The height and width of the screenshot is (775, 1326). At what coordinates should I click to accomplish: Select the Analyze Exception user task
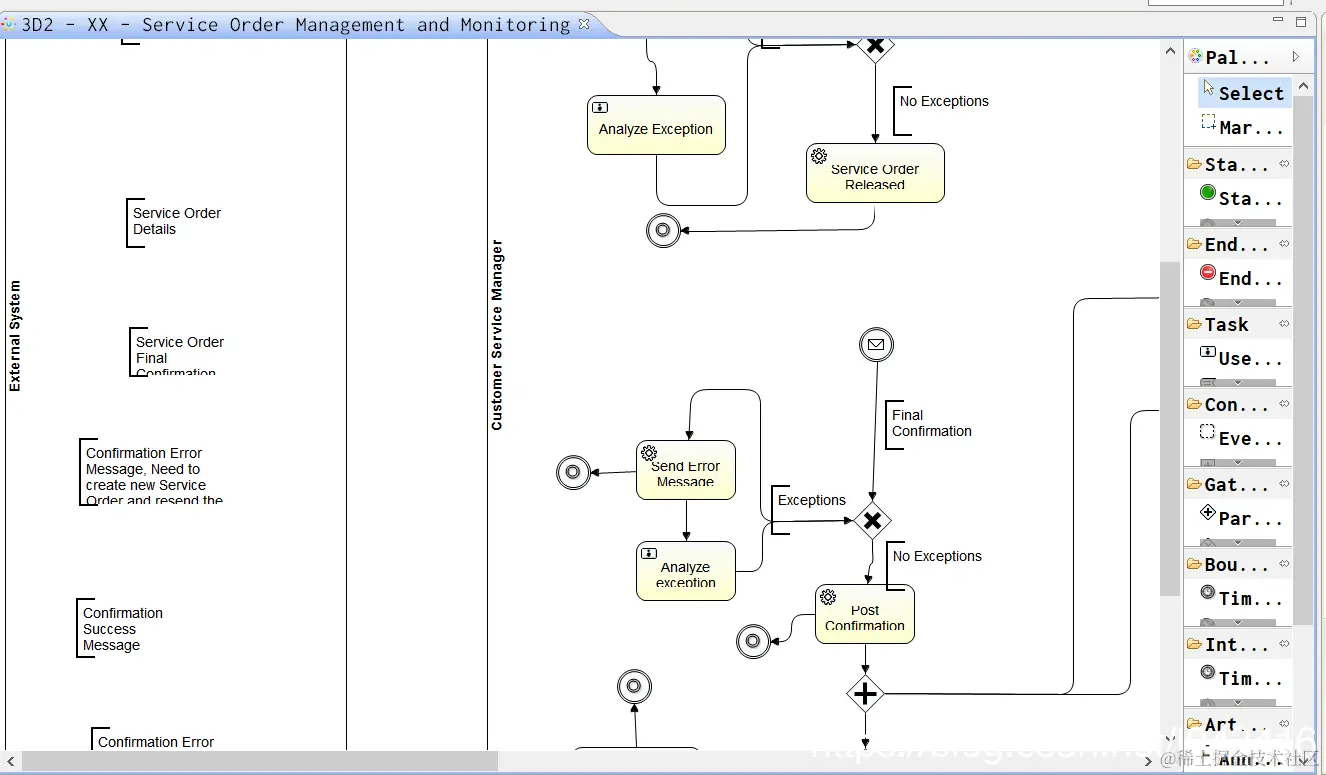click(656, 125)
